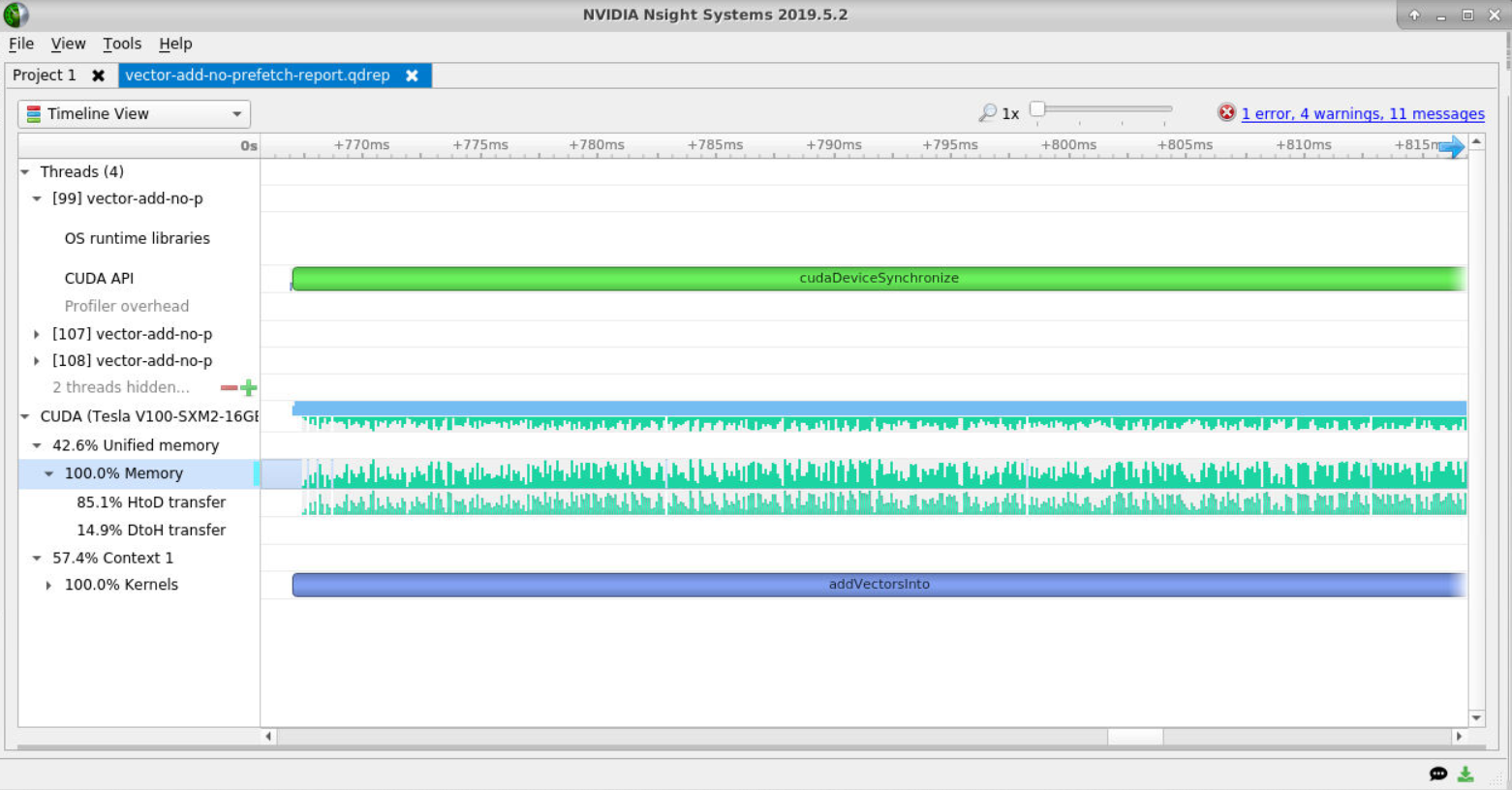The height and width of the screenshot is (790, 1512).
Task: Collapse the CUDA Tesla V100 row
Action: [x=25, y=416]
